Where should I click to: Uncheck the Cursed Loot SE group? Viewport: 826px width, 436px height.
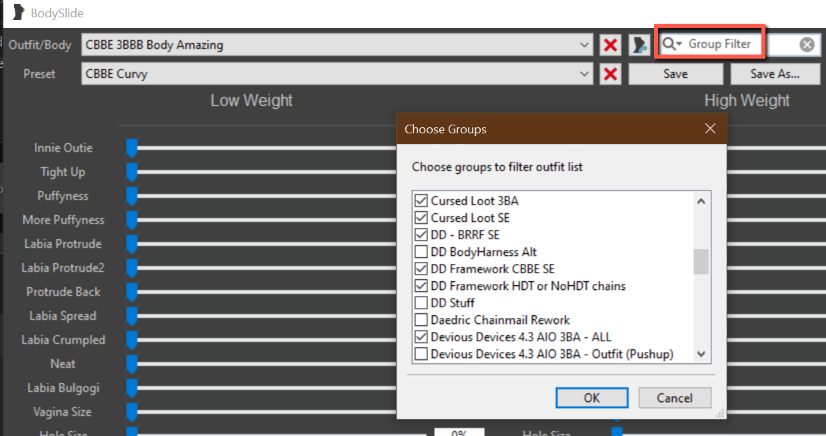pyautogui.click(x=421, y=217)
